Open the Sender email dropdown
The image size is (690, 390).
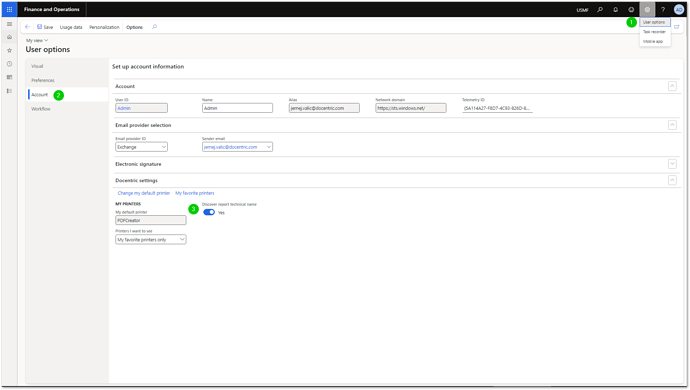coord(237,147)
